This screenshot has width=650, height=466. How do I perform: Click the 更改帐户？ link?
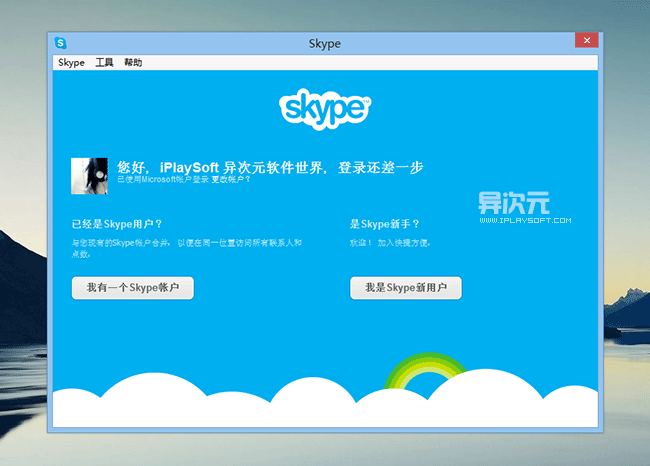tap(231, 180)
